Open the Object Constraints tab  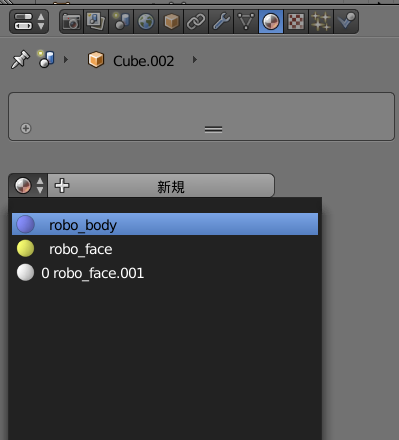(196, 22)
